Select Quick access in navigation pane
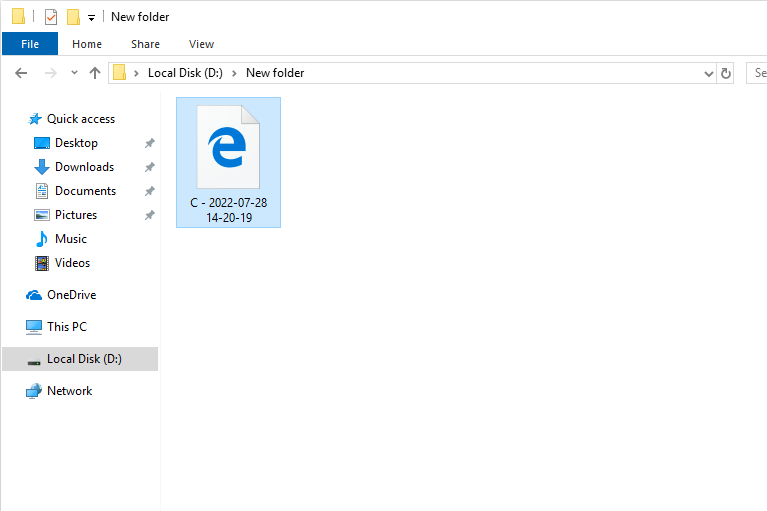The image size is (767, 511). tap(81, 119)
